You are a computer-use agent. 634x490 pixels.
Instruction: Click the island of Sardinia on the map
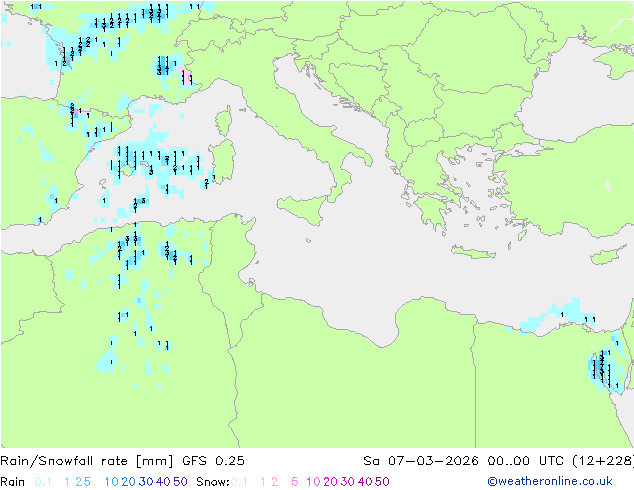(222, 162)
